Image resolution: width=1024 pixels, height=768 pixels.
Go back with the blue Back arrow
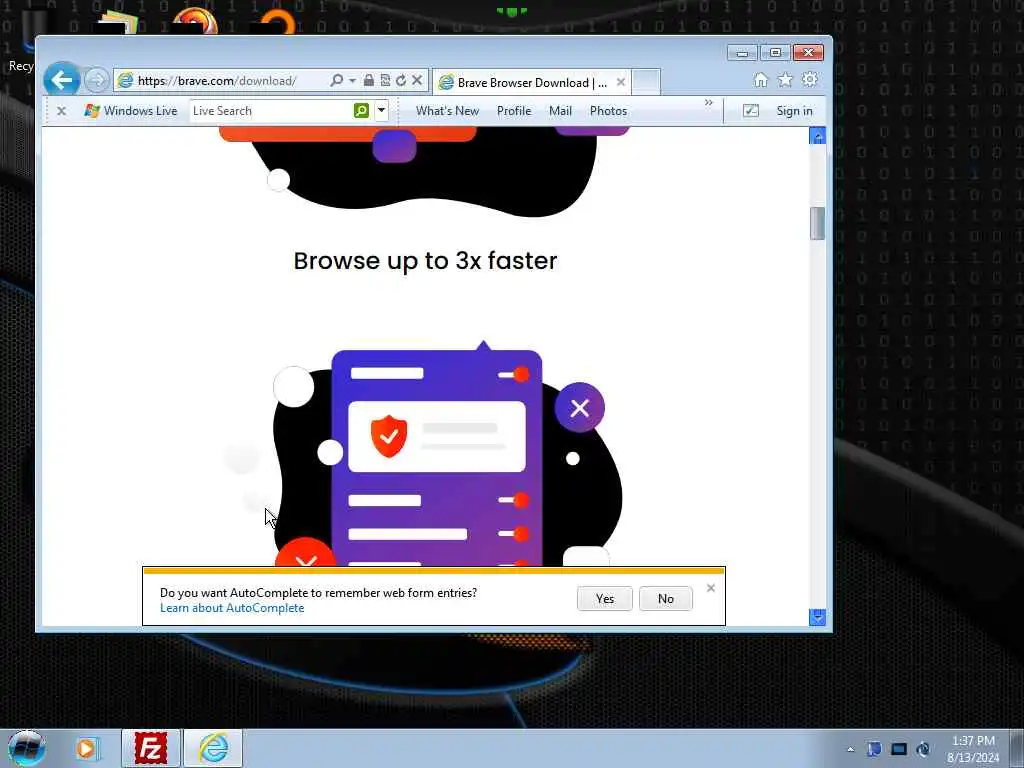point(61,80)
